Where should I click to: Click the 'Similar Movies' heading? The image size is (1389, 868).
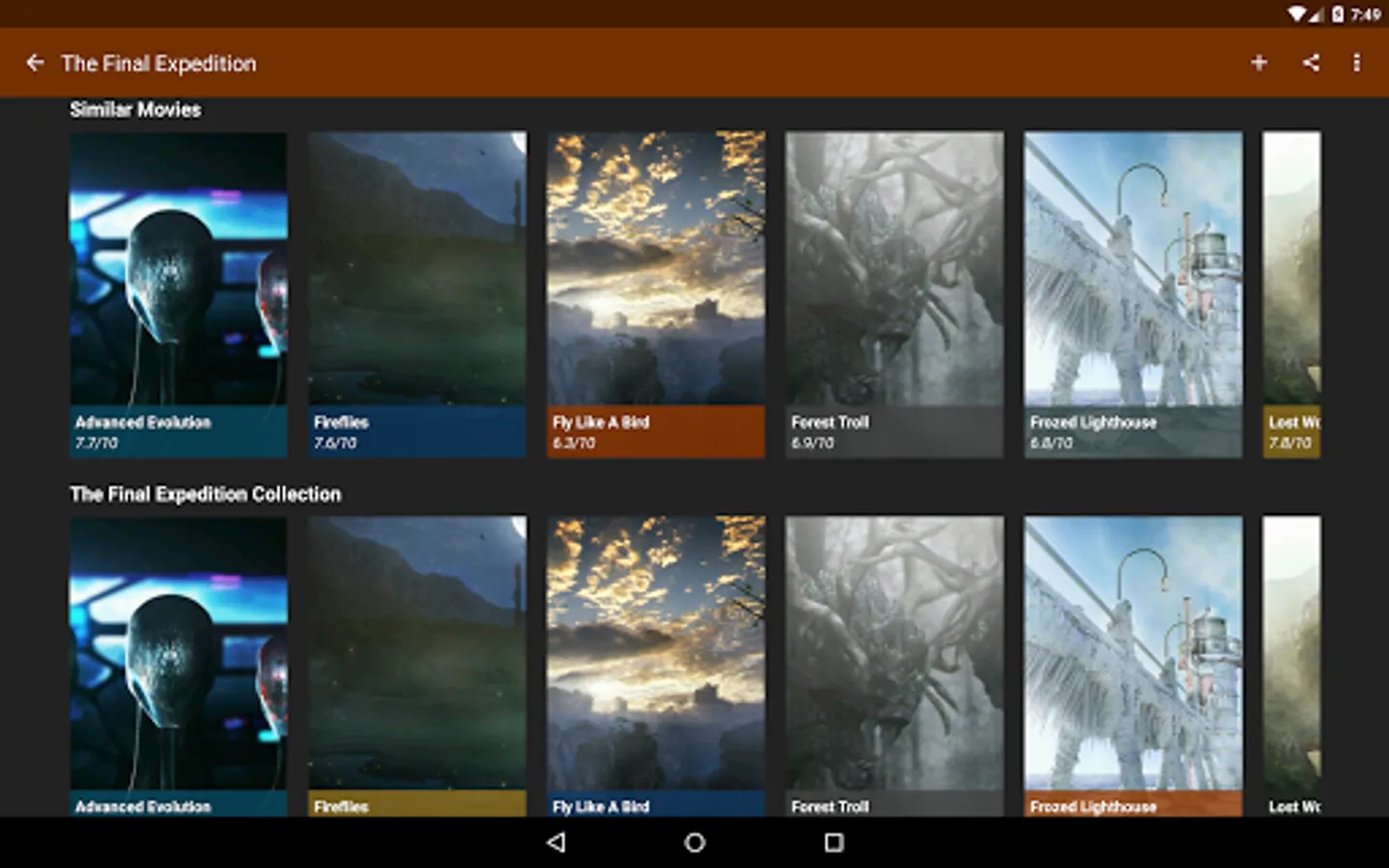tap(135, 110)
